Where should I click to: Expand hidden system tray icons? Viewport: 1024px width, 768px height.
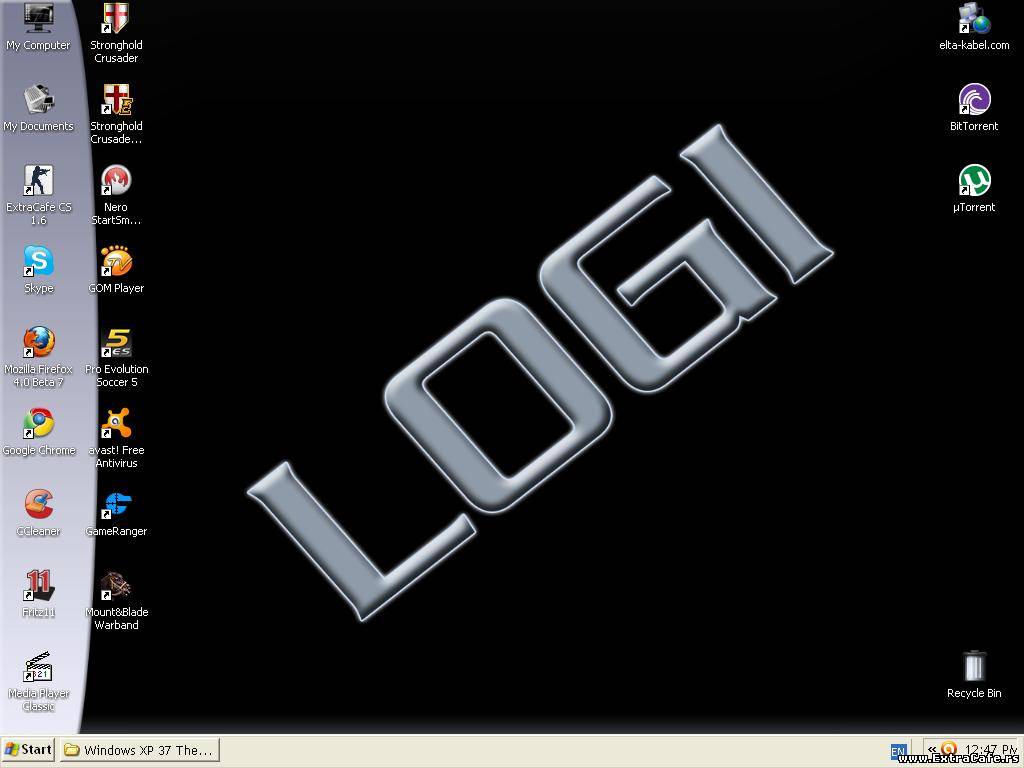click(x=932, y=749)
